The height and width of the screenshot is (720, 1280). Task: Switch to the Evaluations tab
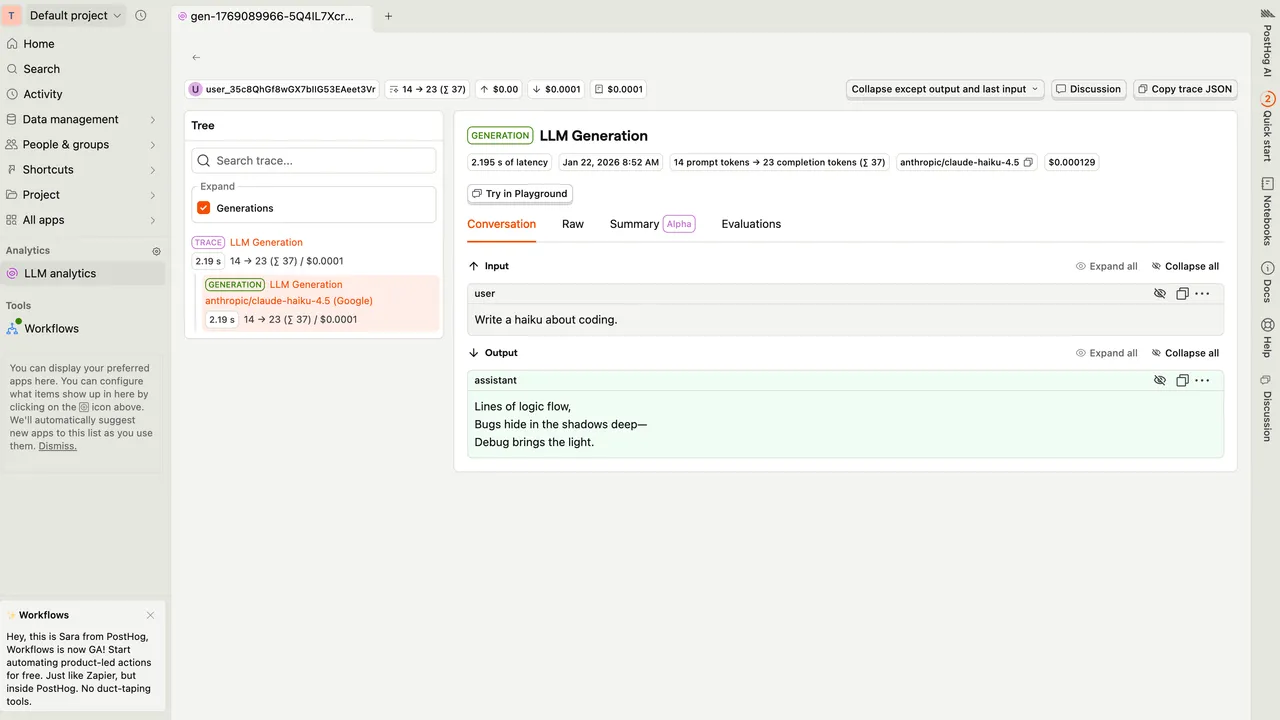click(751, 224)
